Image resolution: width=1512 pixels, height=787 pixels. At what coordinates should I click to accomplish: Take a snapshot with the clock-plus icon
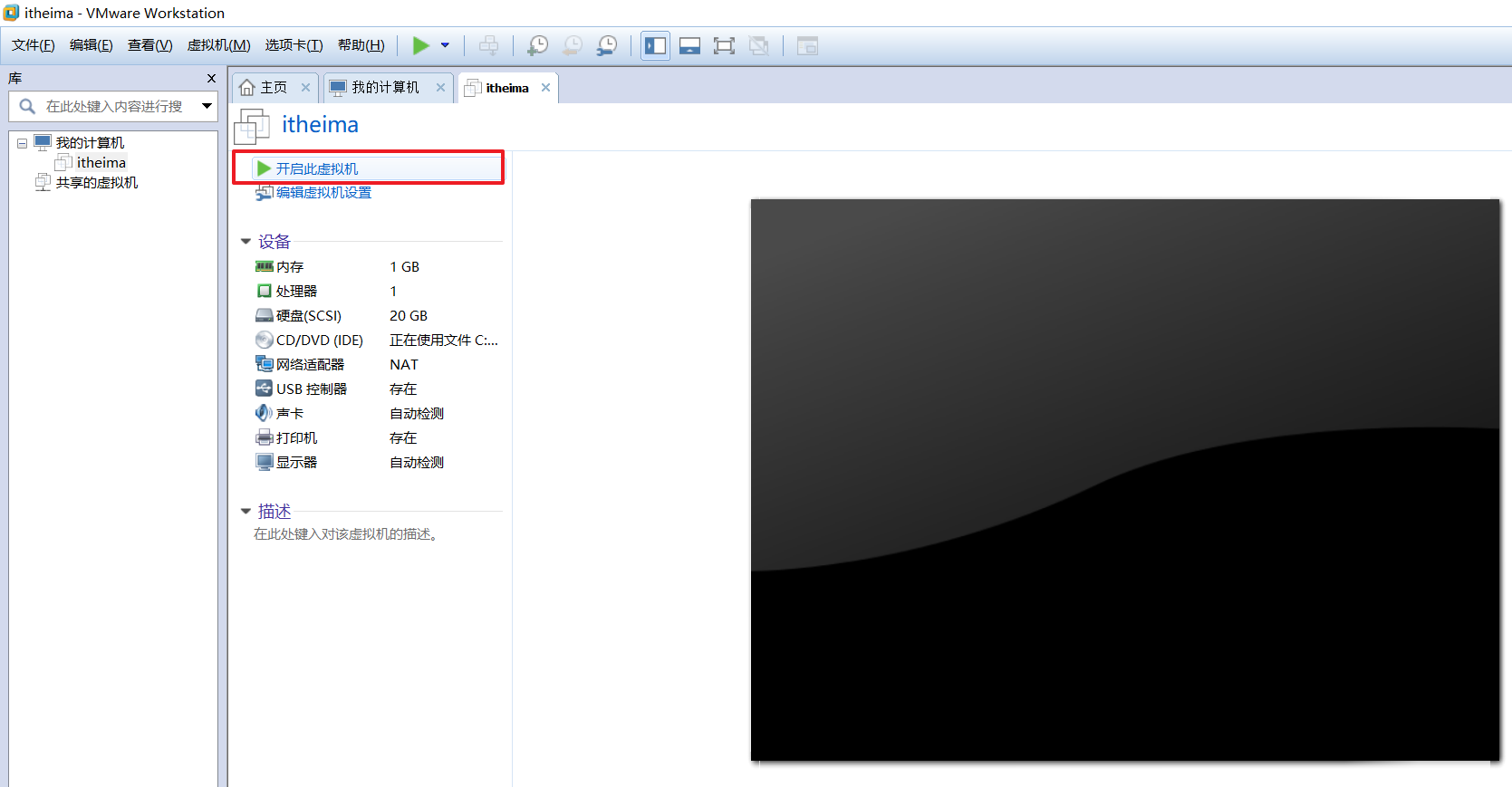tap(538, 45)
